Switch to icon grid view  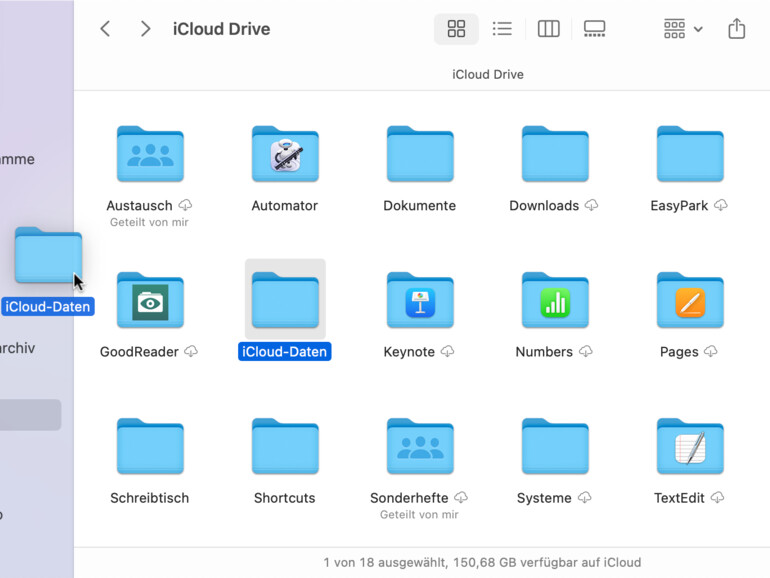456,29
